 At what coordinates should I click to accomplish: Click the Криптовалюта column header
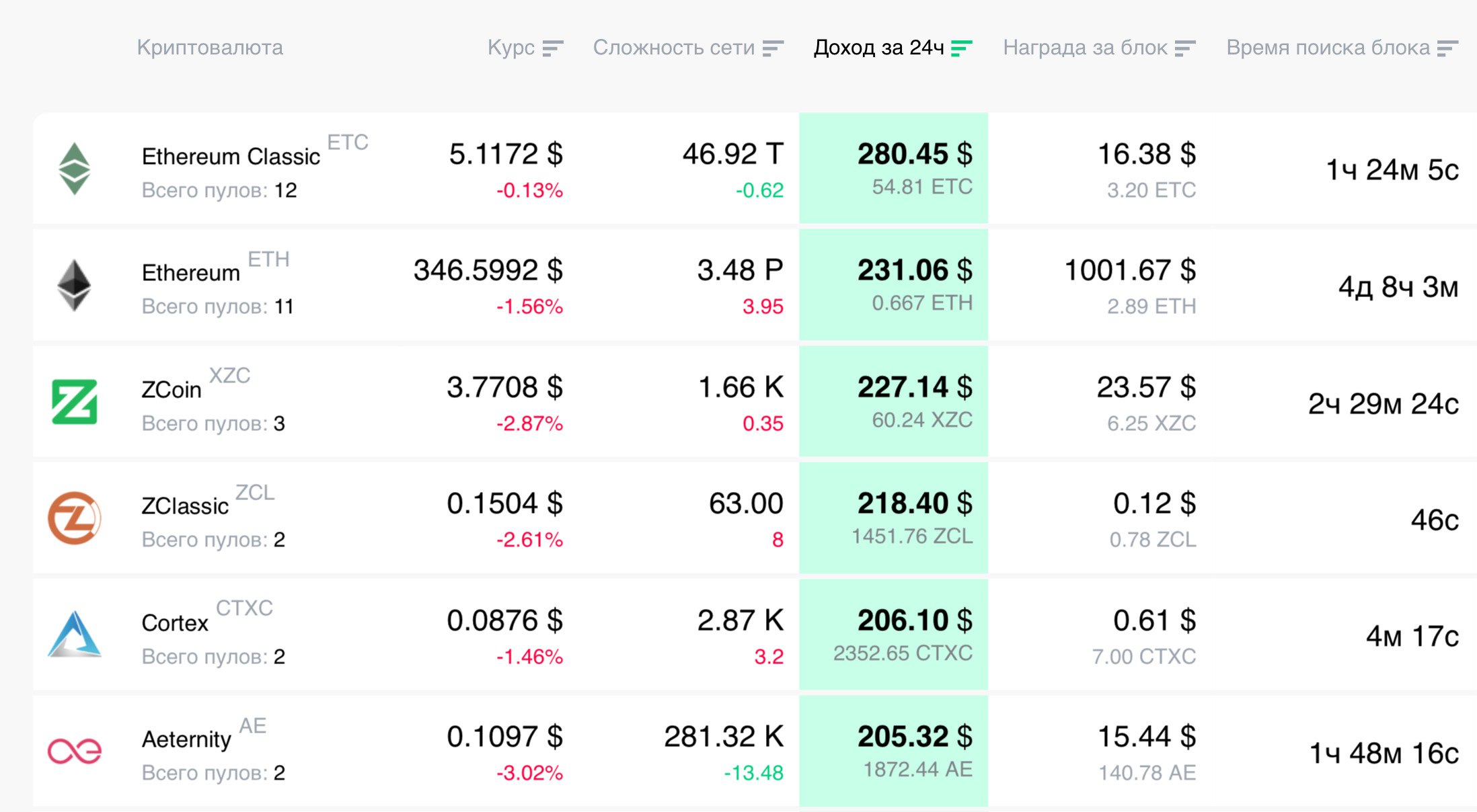[210, 48]
